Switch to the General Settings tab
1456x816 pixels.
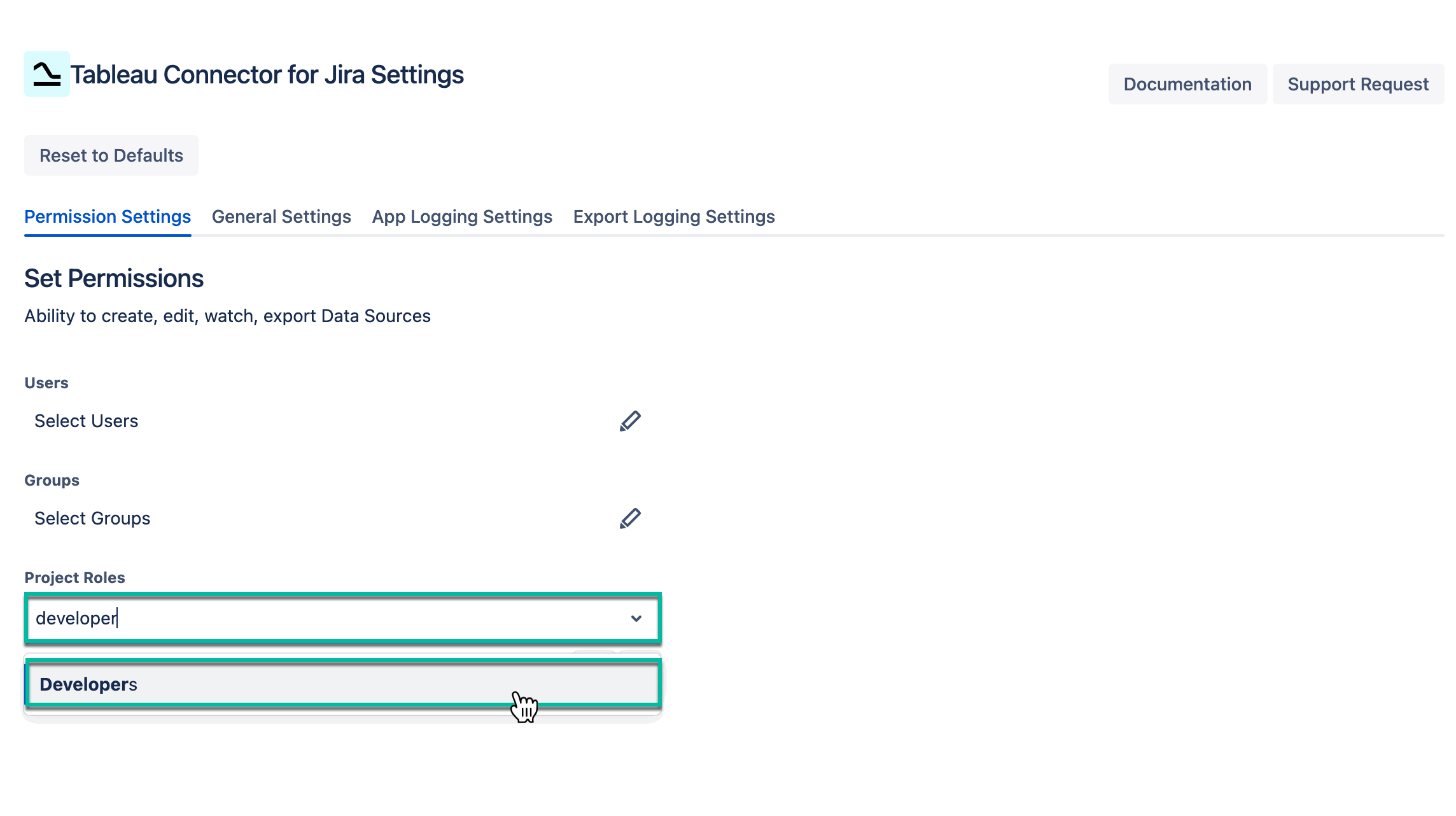click(x=281, y=216)
